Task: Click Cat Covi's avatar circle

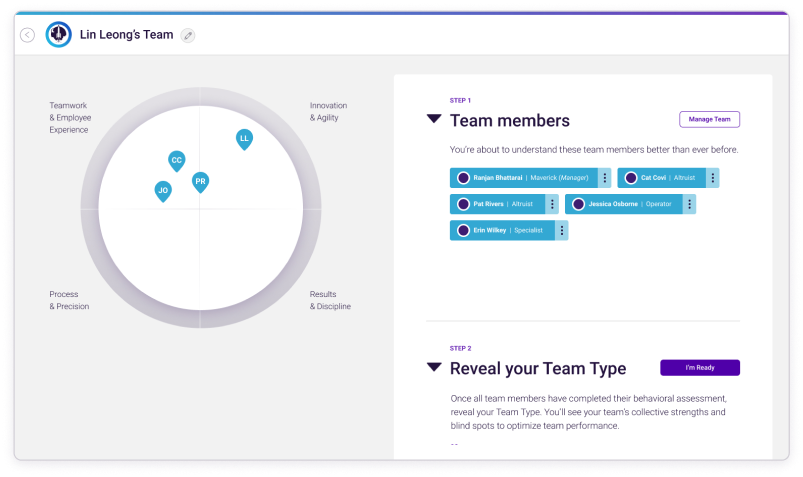Action: [630, 178]
